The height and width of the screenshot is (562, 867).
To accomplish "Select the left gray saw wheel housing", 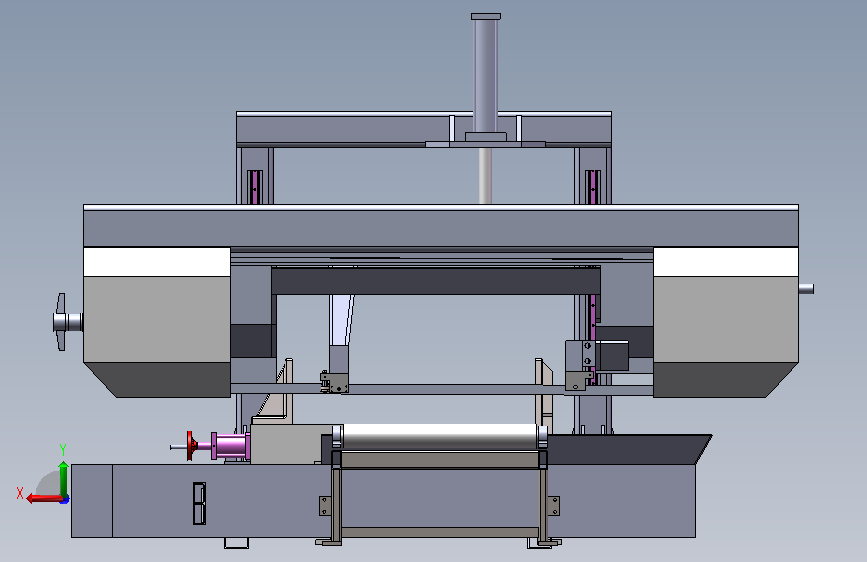I will 157,322.
